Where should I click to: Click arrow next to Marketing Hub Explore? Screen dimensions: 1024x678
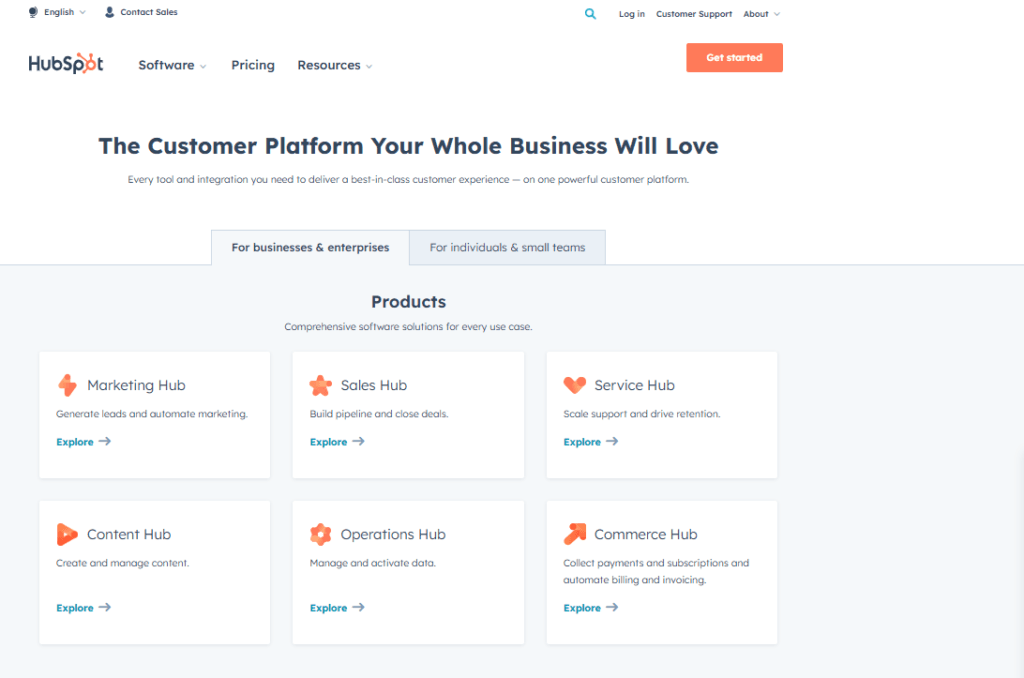pos(104,442)
